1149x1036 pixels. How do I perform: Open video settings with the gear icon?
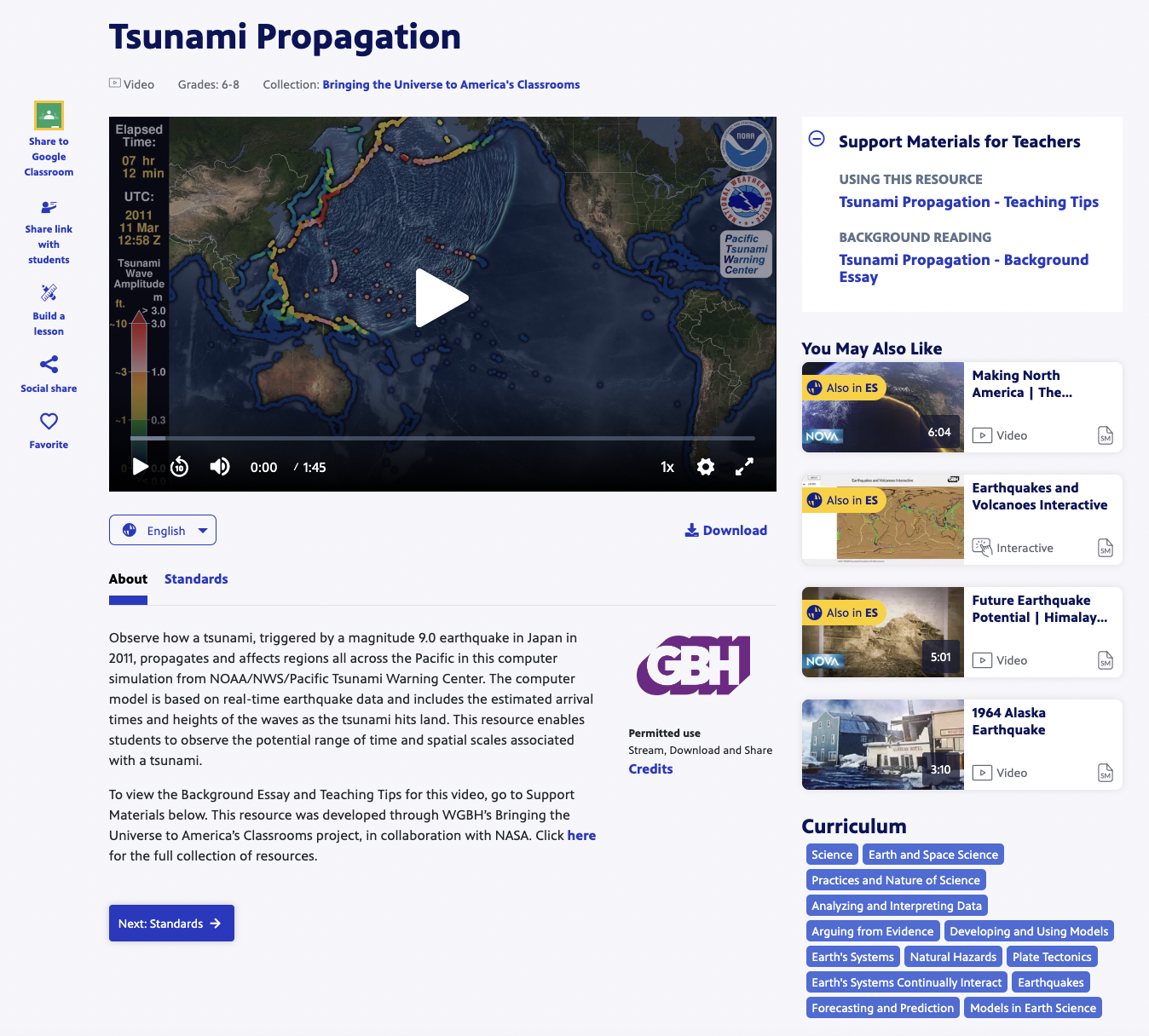point(706,467)
